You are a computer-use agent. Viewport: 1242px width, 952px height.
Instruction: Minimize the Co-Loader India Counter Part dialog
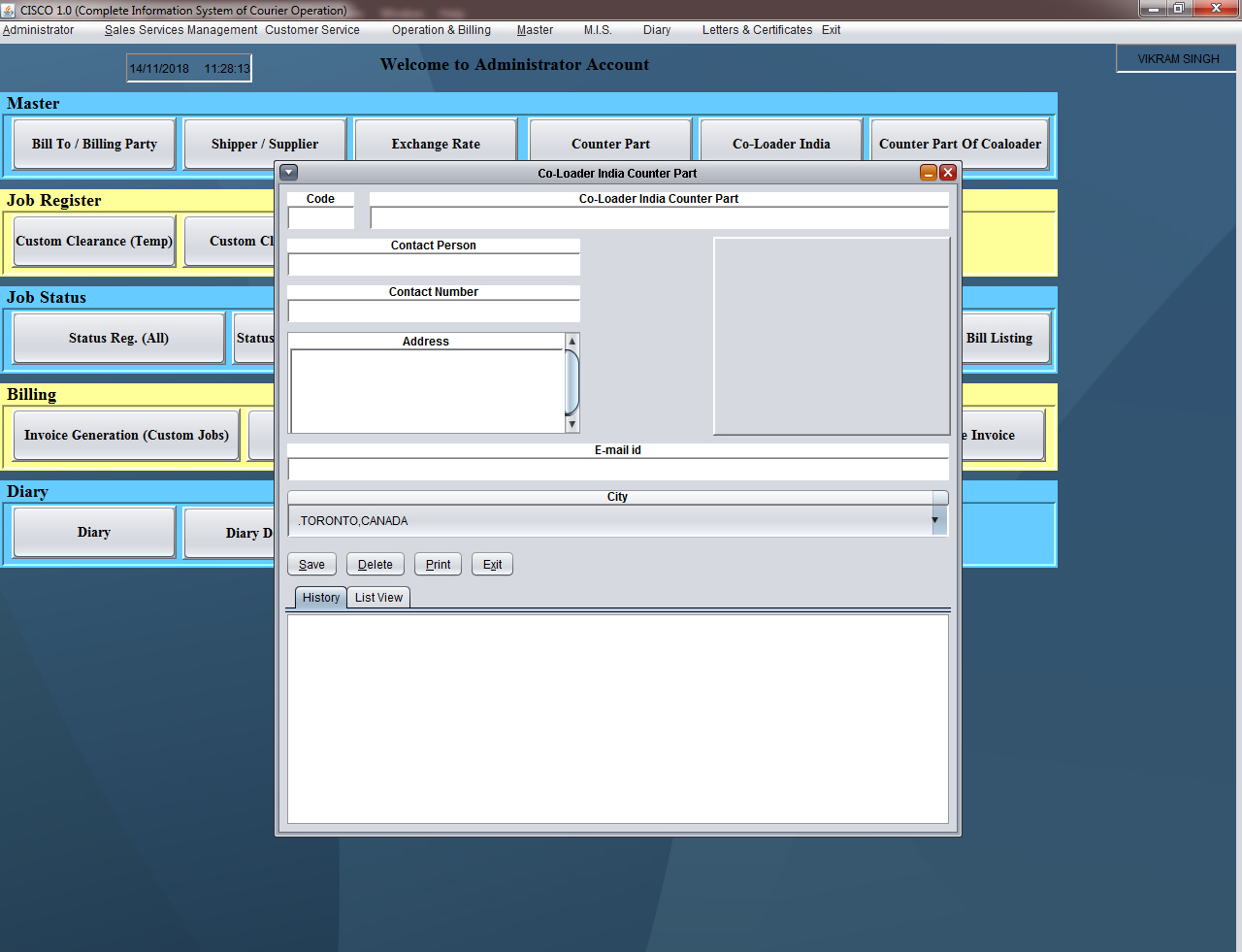pos(929,173)
